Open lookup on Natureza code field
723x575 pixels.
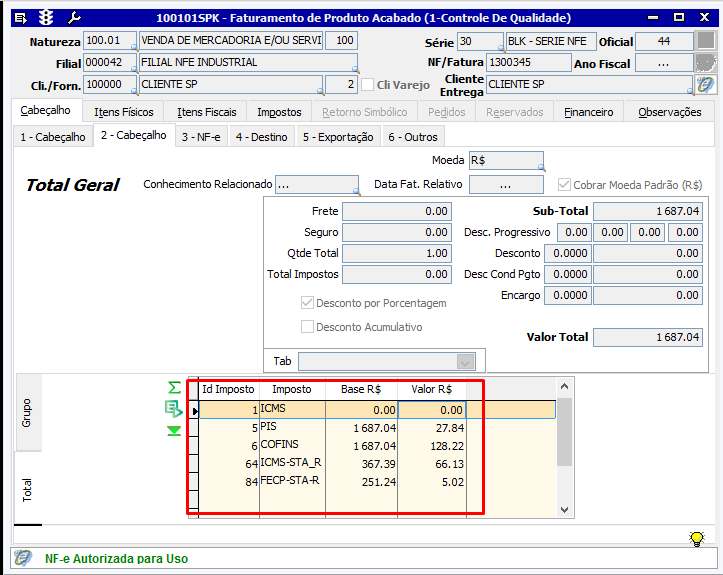134,47
